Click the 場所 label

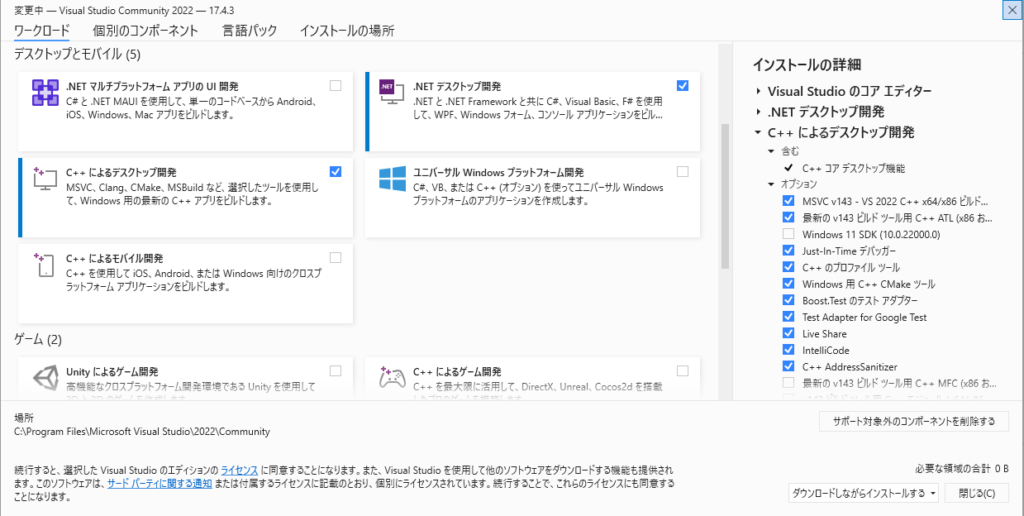coord(23,417)
